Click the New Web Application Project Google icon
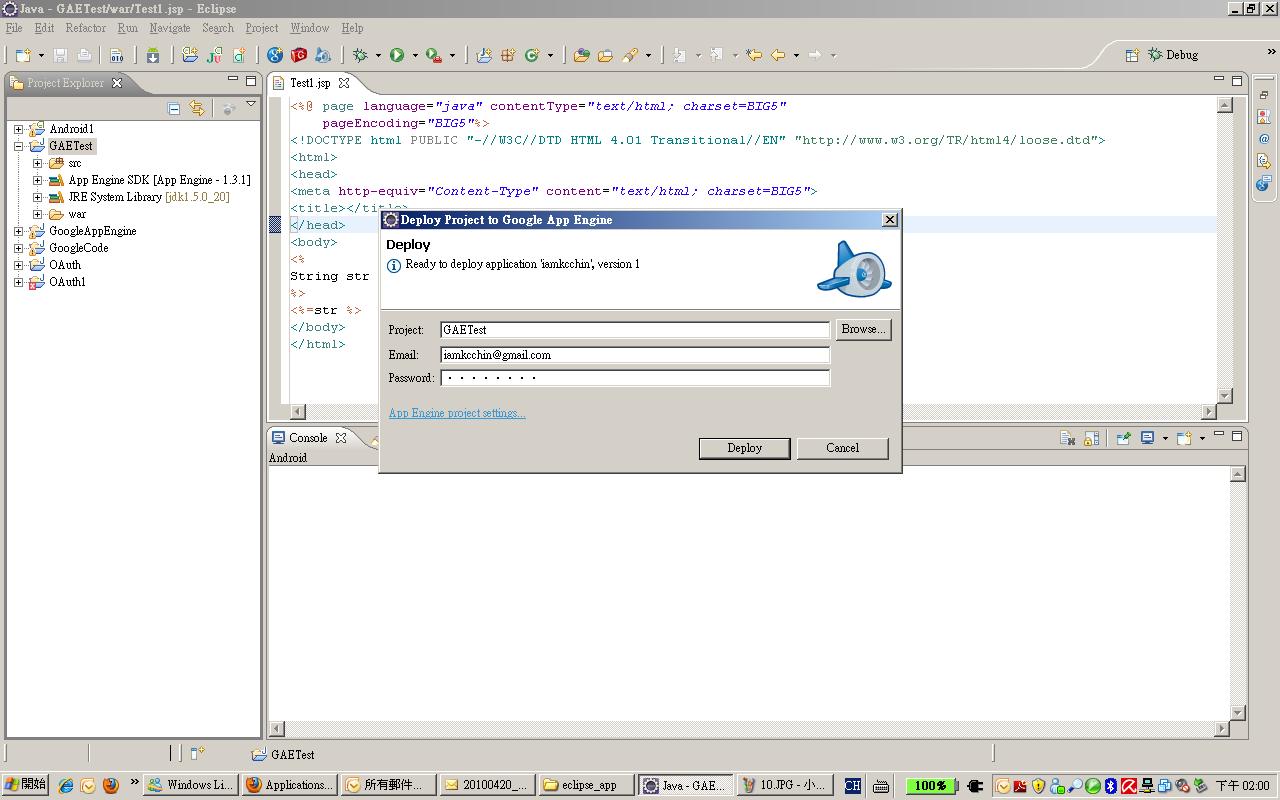Image resolution: width=1280 pixels, height=800 pixels. click(x=275, y=55)
